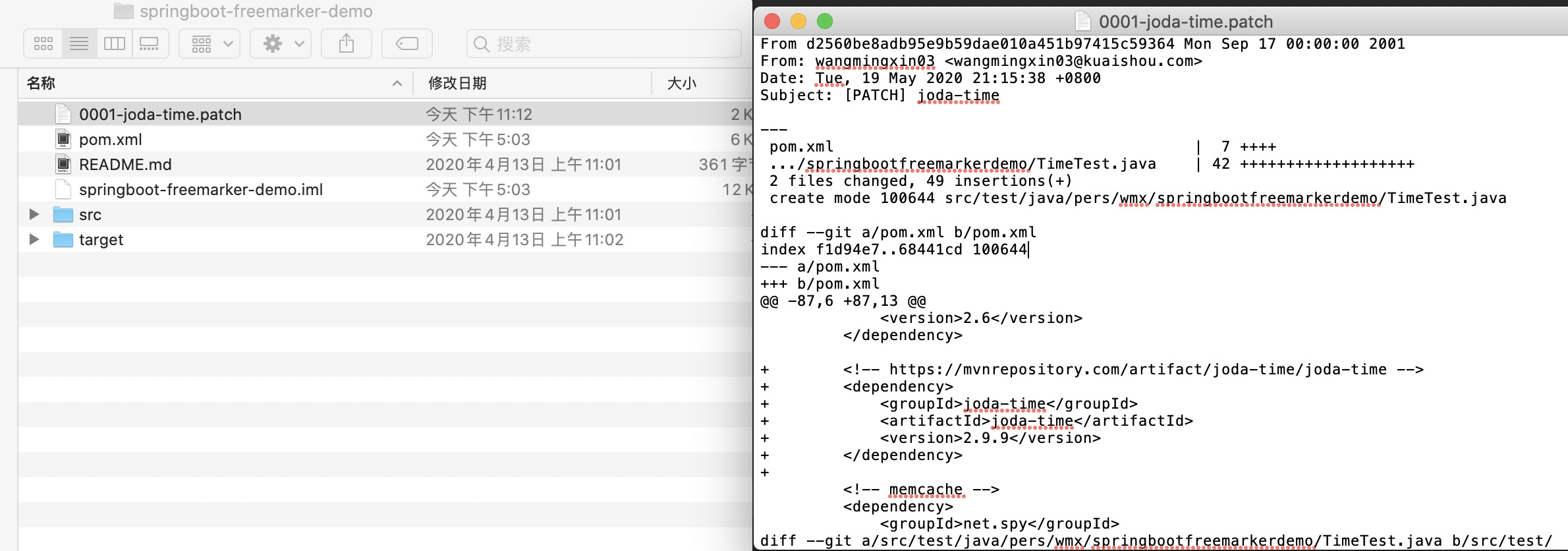This screenshot has height=551, width=1568.
Task: Select the pom.xml file
Action: point(111,140)
